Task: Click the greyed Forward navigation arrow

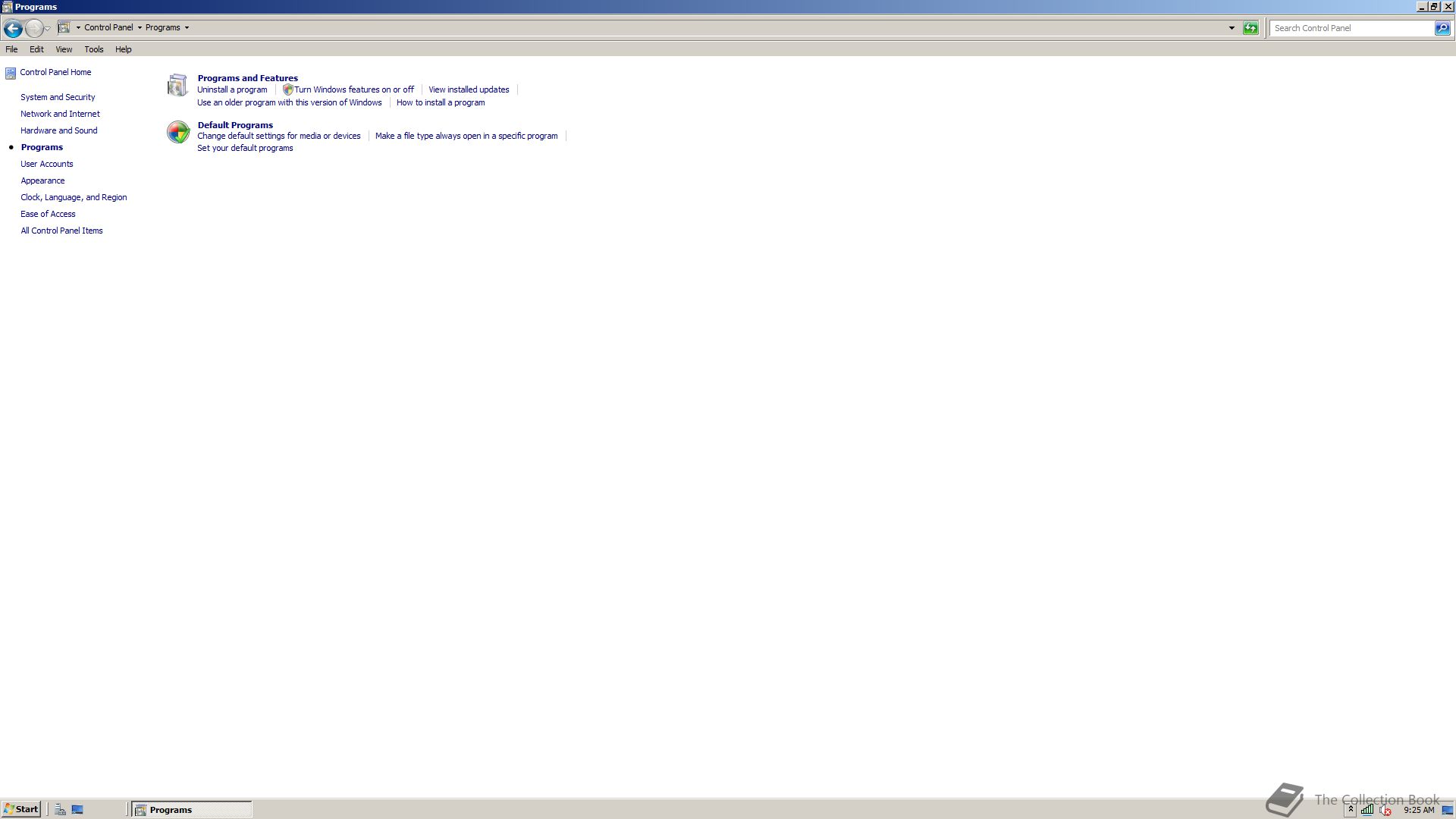Action: (x=34, y=28)
